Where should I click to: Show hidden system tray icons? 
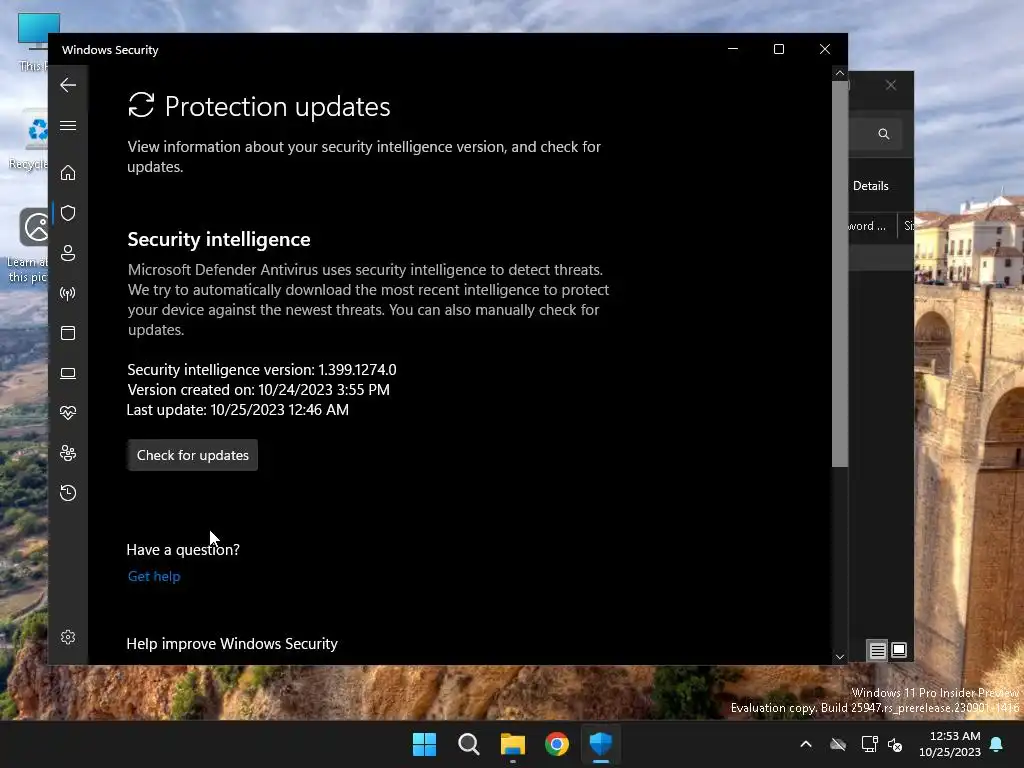pos(806,744)
